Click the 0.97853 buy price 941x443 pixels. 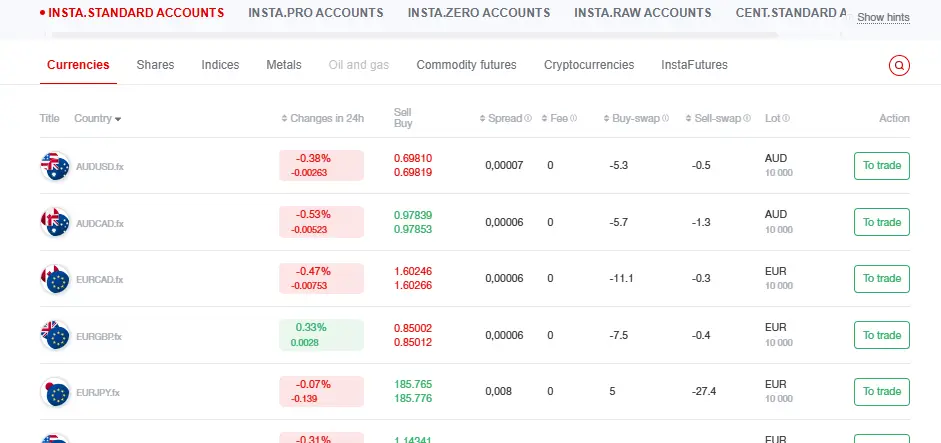point(413,229)
